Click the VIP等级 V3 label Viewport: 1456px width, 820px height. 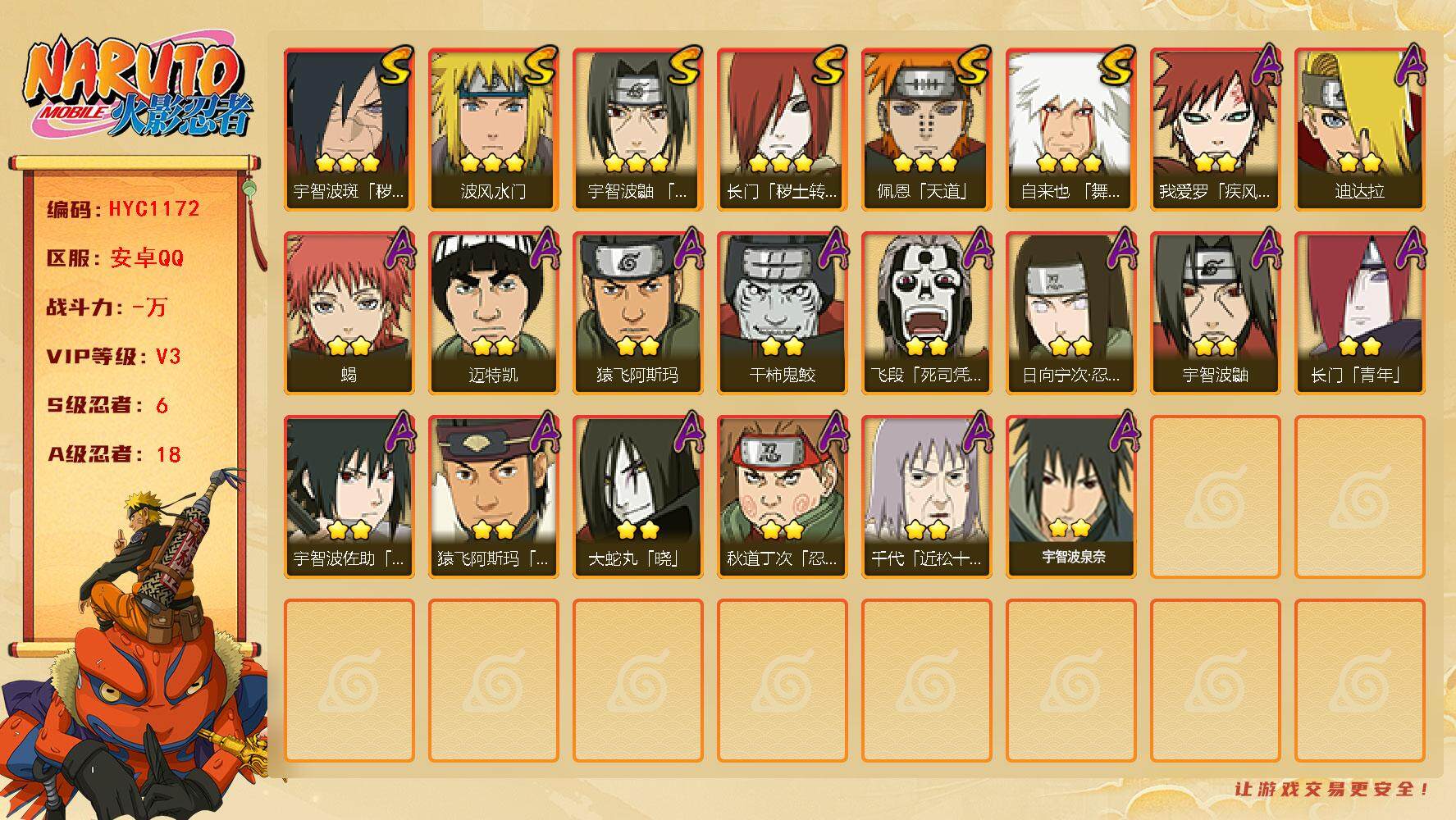114,357
